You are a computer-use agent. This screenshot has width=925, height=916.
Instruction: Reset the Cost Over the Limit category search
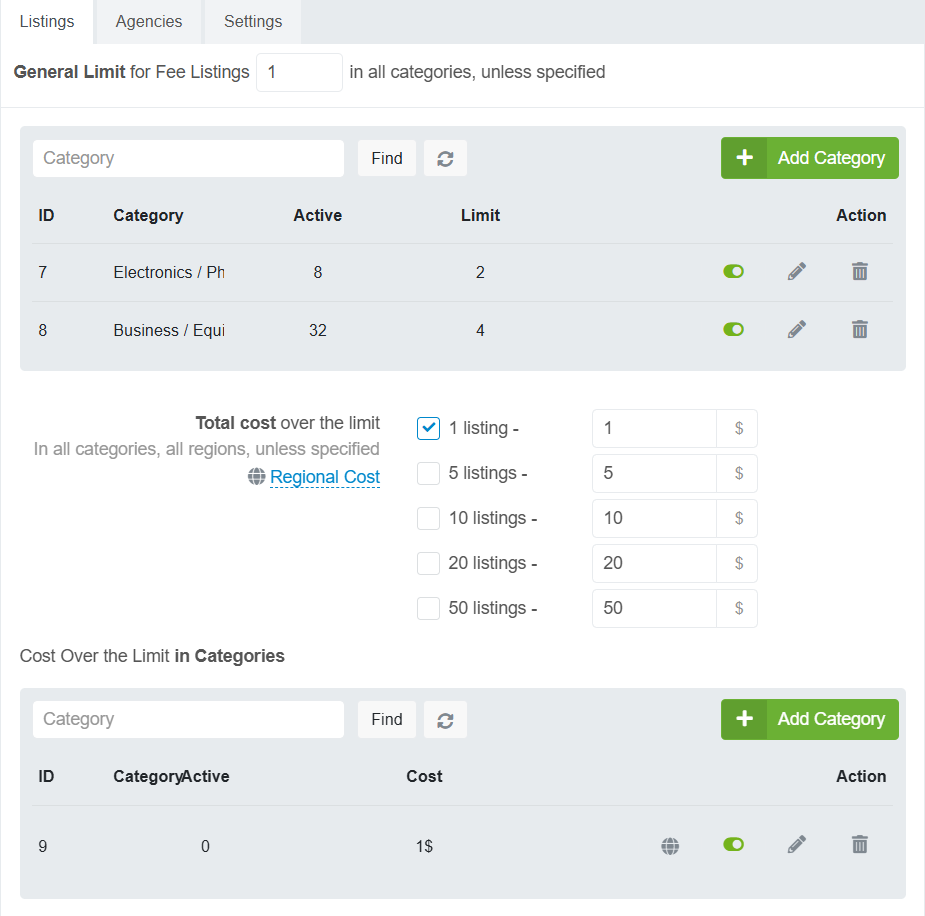(445, 719)
